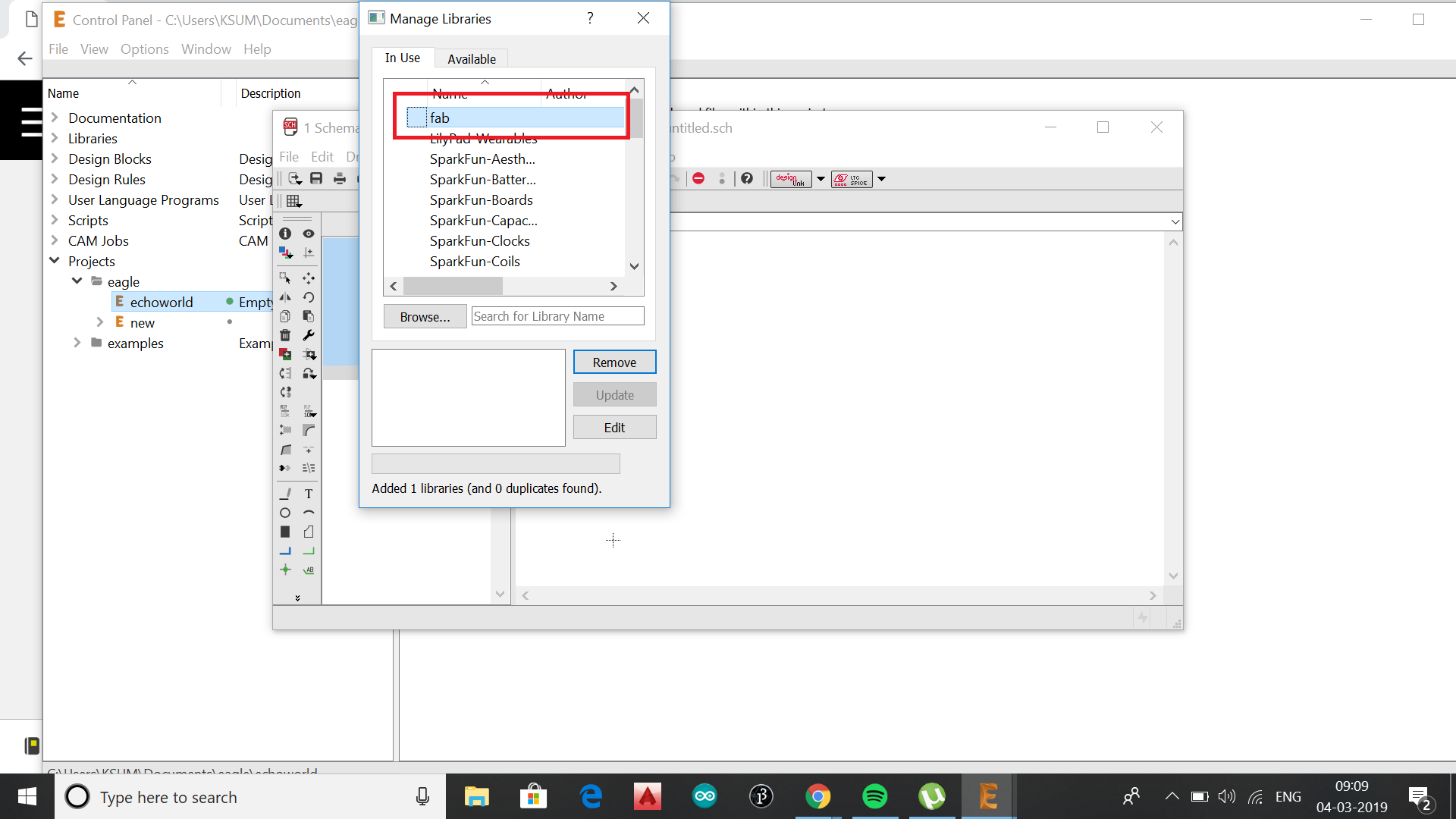
Task: Select the Junction green dot tool
Action: [285, 570]
